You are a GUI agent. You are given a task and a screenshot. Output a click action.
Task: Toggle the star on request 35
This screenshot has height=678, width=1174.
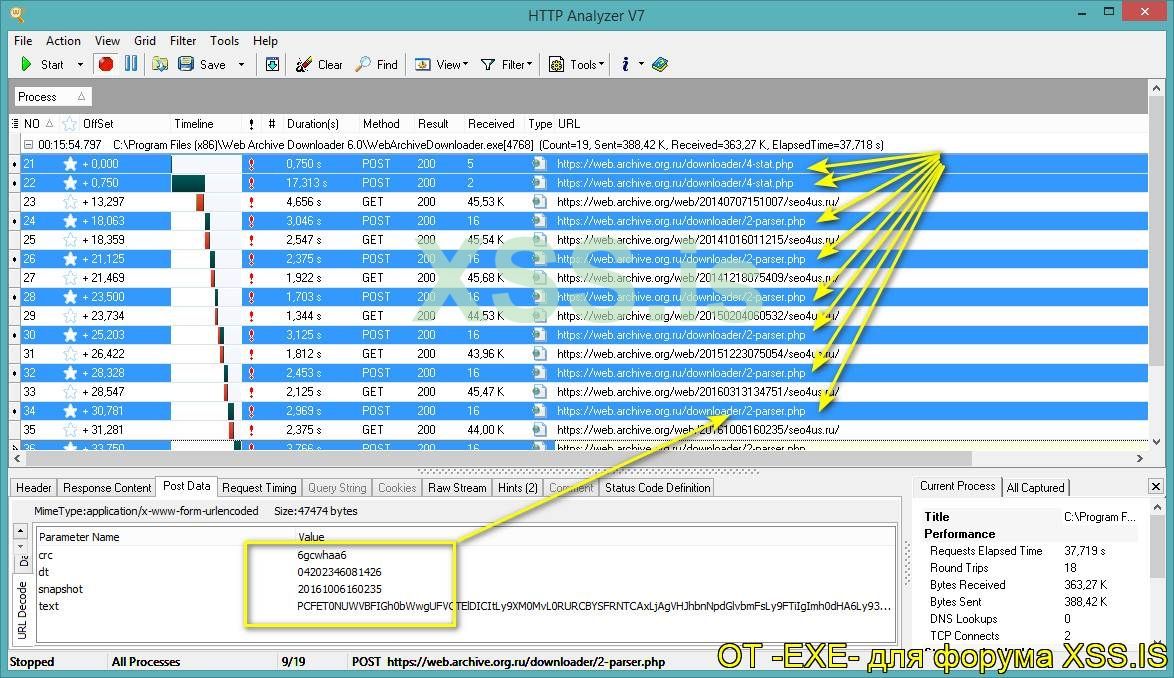click(x=70, y=430)
